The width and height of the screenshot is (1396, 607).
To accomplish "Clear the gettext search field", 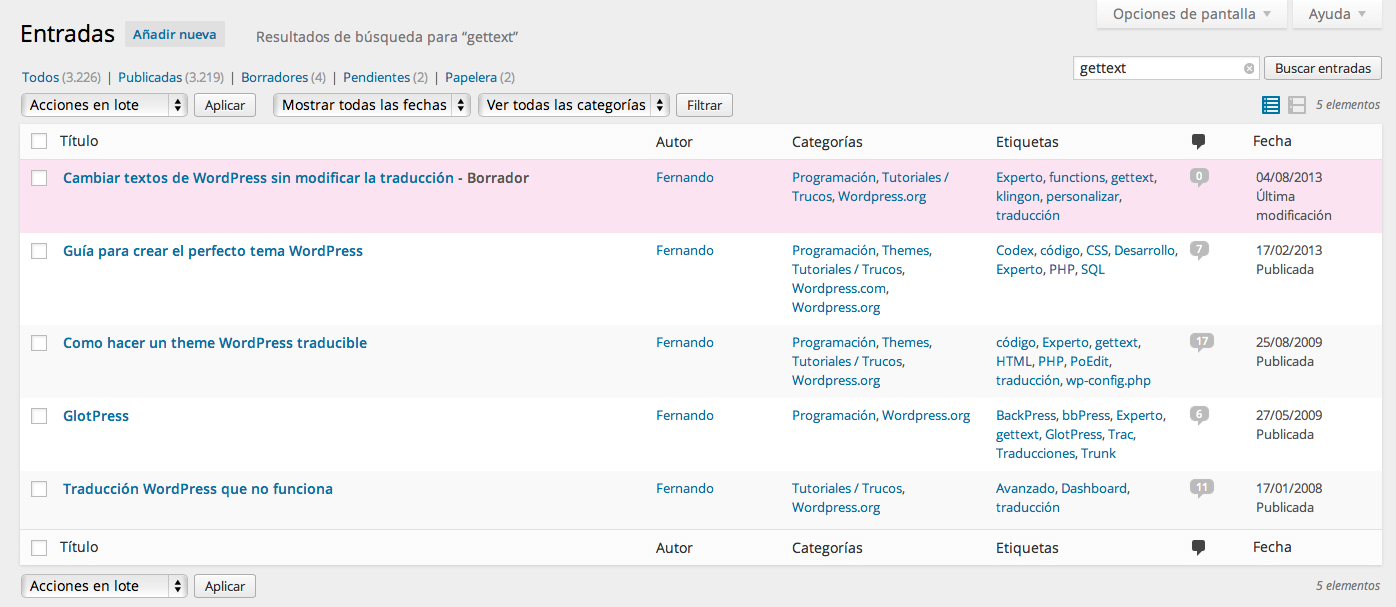I will point(1249,69).
